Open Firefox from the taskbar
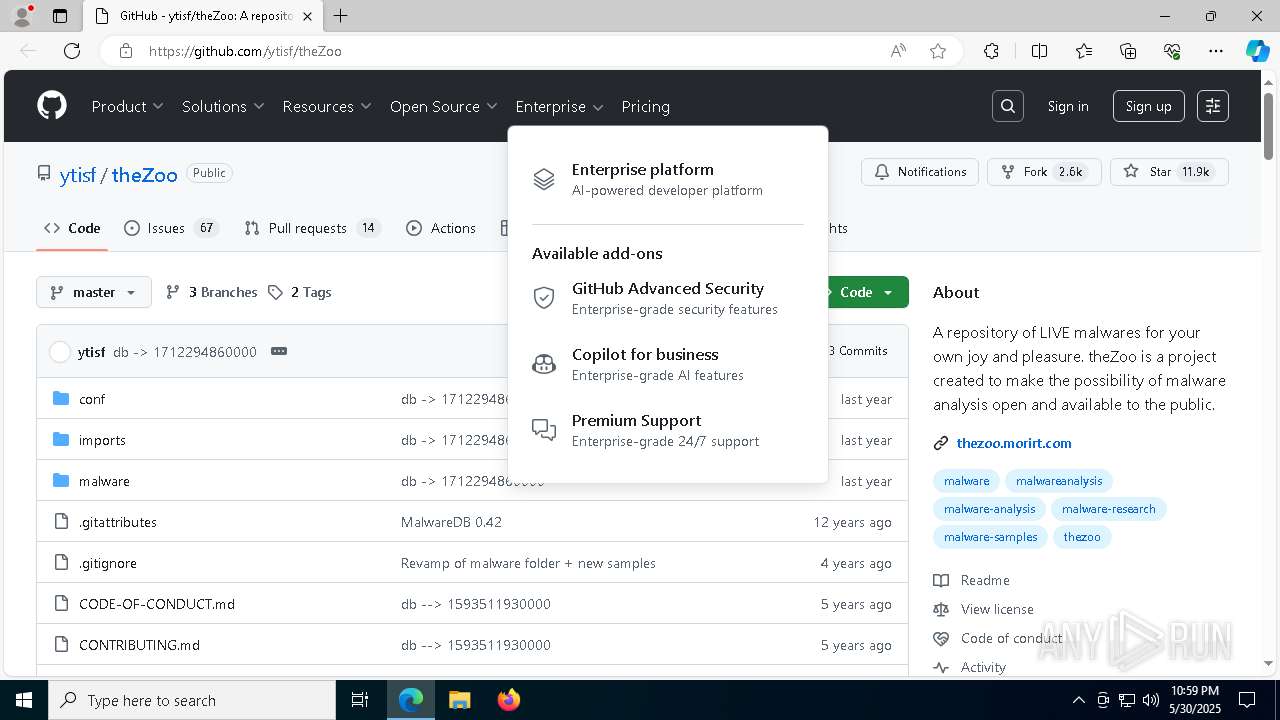Viewport: 1280px width, 720px height. 509,700
